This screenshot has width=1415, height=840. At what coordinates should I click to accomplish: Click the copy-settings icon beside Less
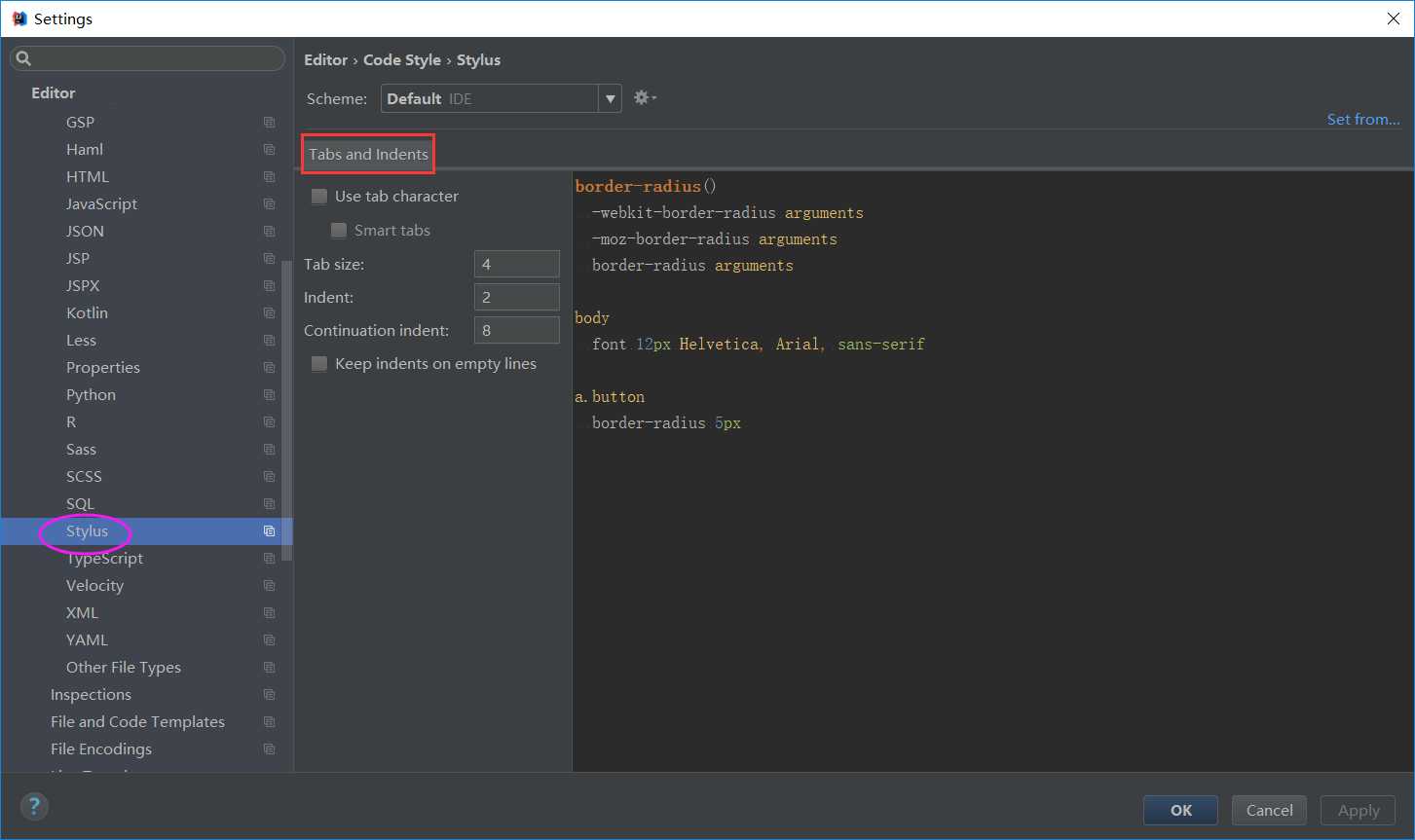tap(269, 341)
